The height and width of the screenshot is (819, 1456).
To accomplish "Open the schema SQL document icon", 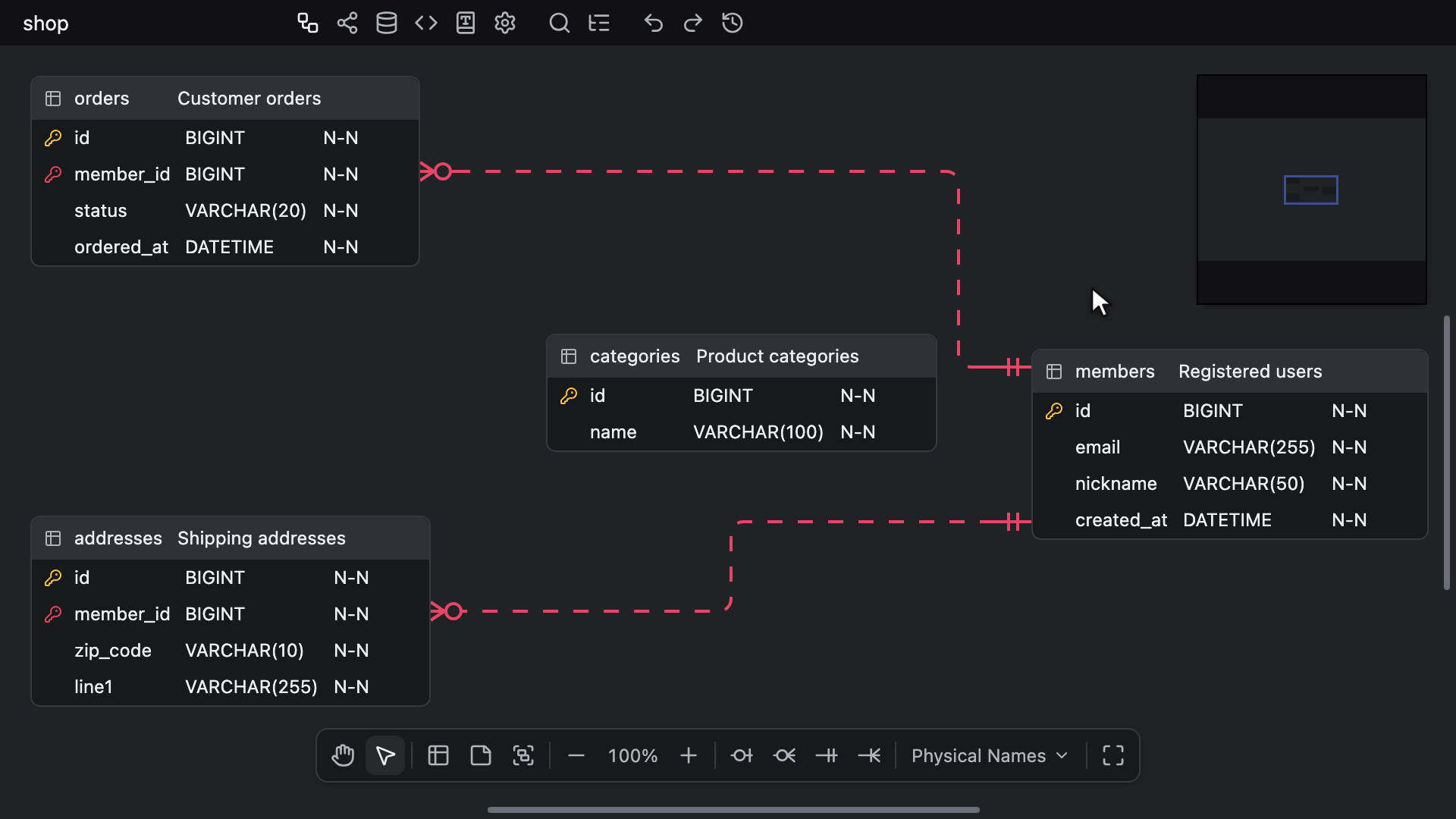I will (x=466, y=23).
